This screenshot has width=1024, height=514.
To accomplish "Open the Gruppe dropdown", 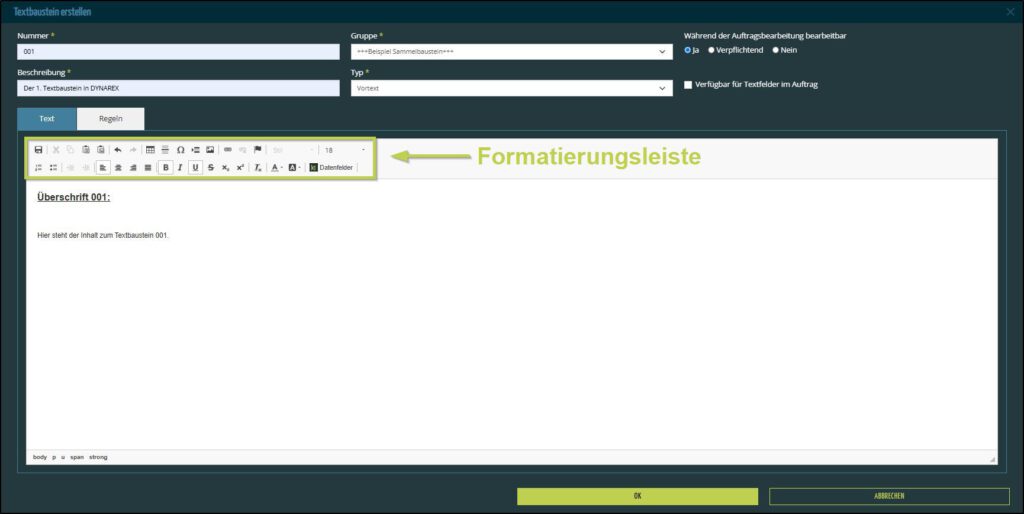I will click(x=511, y=52).
